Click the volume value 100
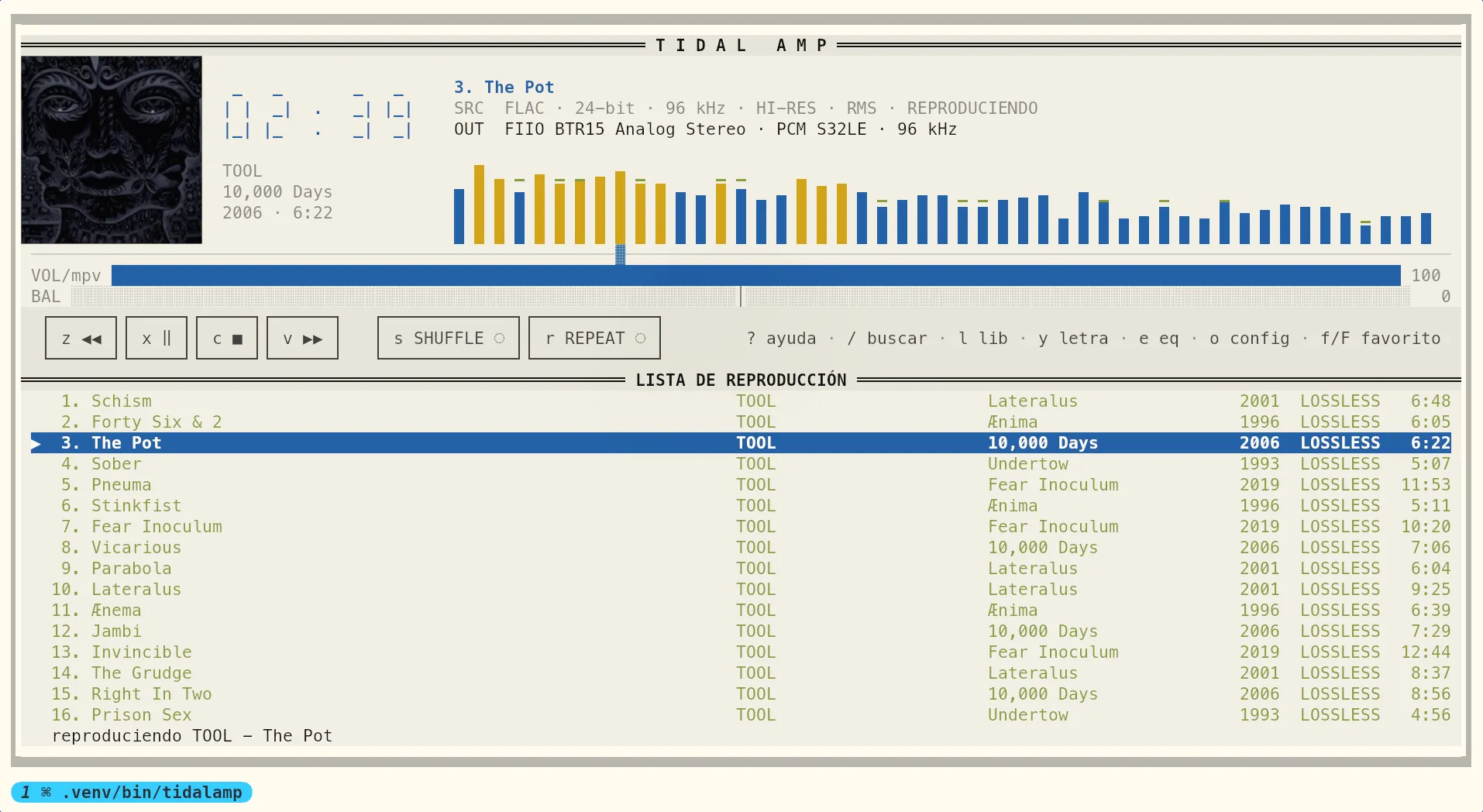 (1426, 275)
